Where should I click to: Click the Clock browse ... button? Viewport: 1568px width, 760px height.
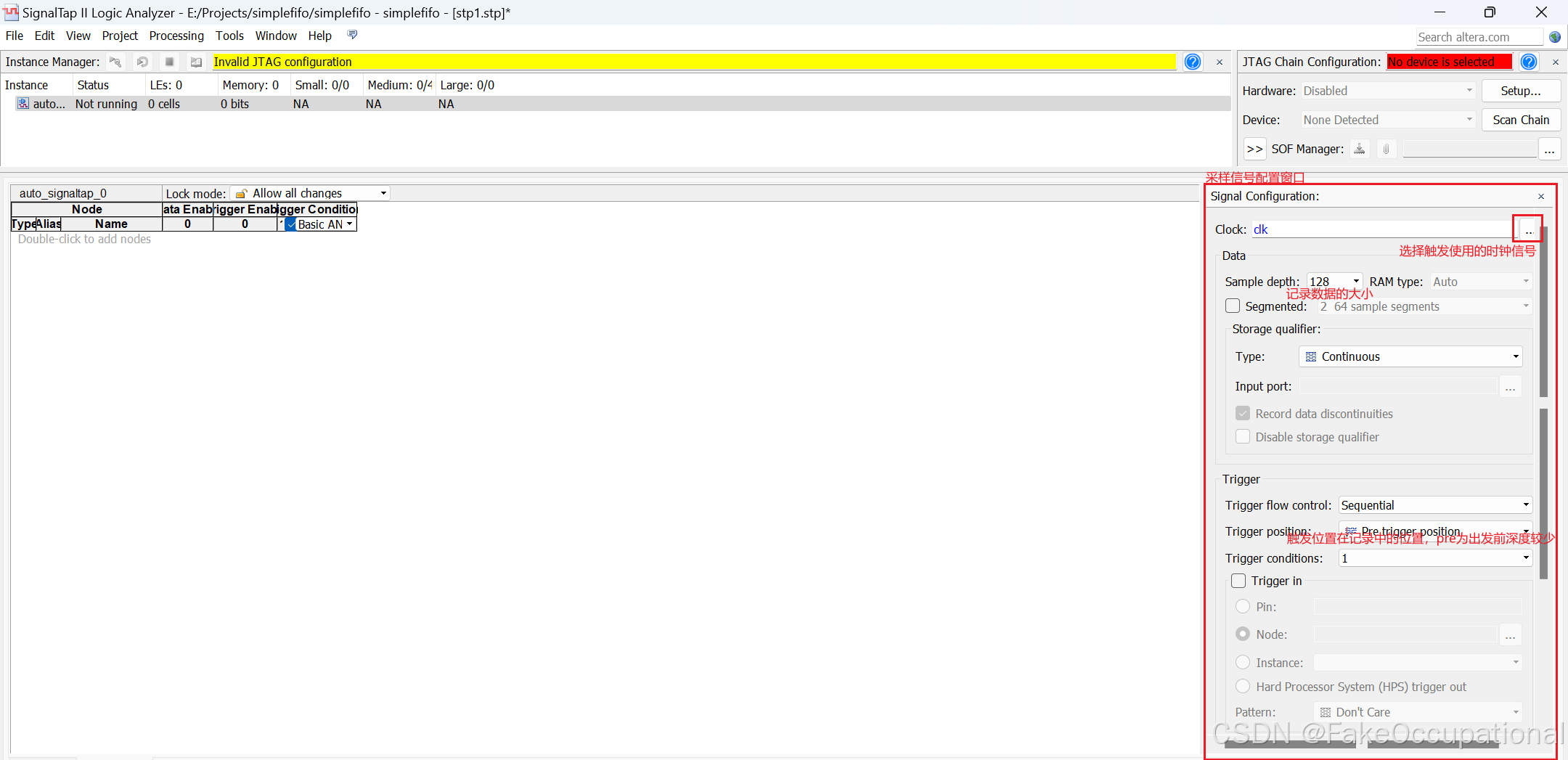tap(1528, 229)
